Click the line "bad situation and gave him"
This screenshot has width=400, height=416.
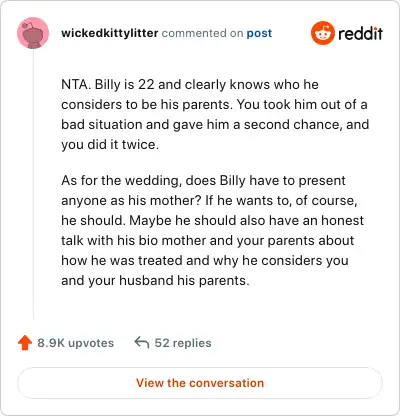click(215, 125)
